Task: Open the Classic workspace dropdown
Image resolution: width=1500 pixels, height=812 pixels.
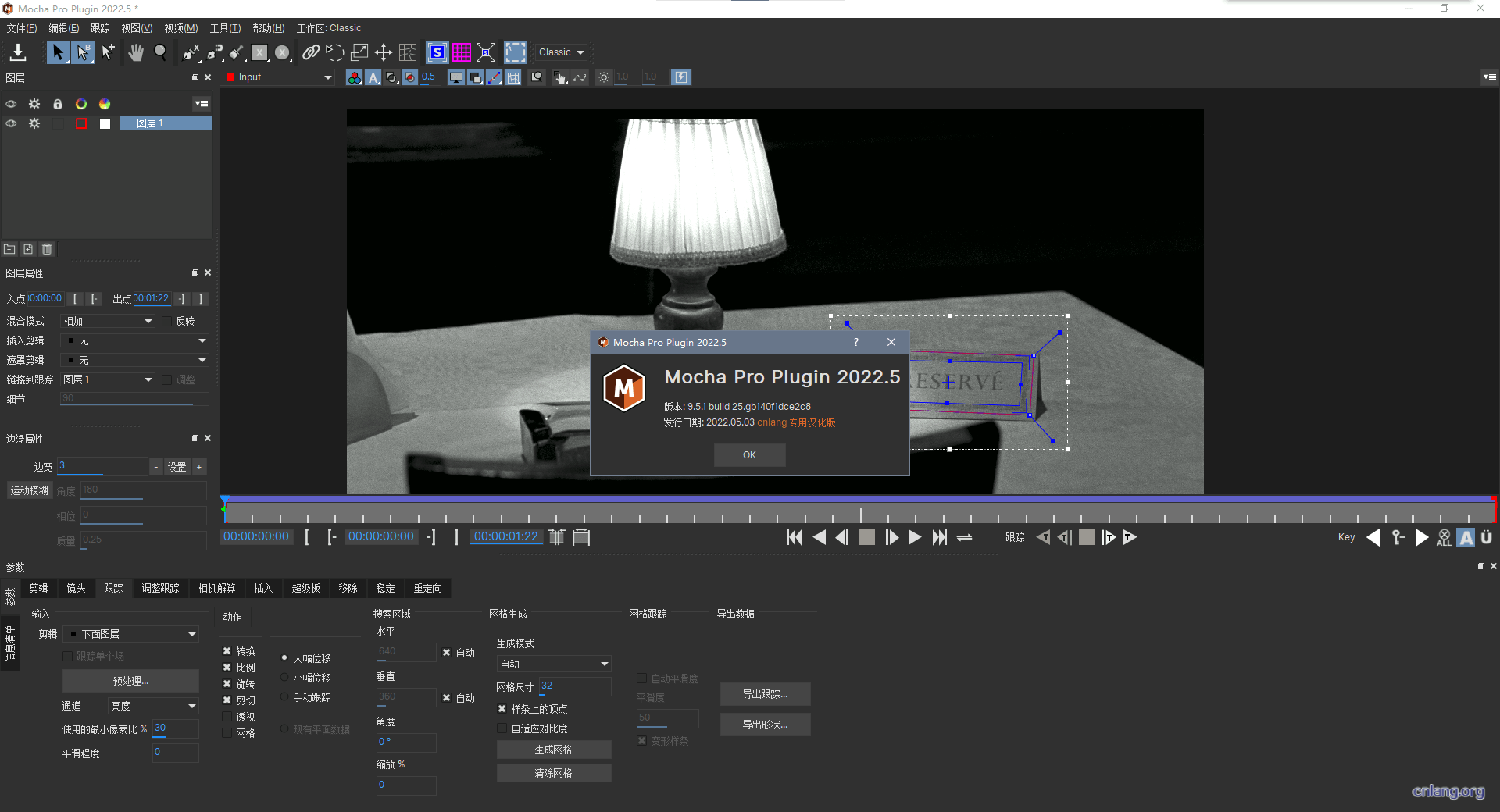Action: [562, 52]
